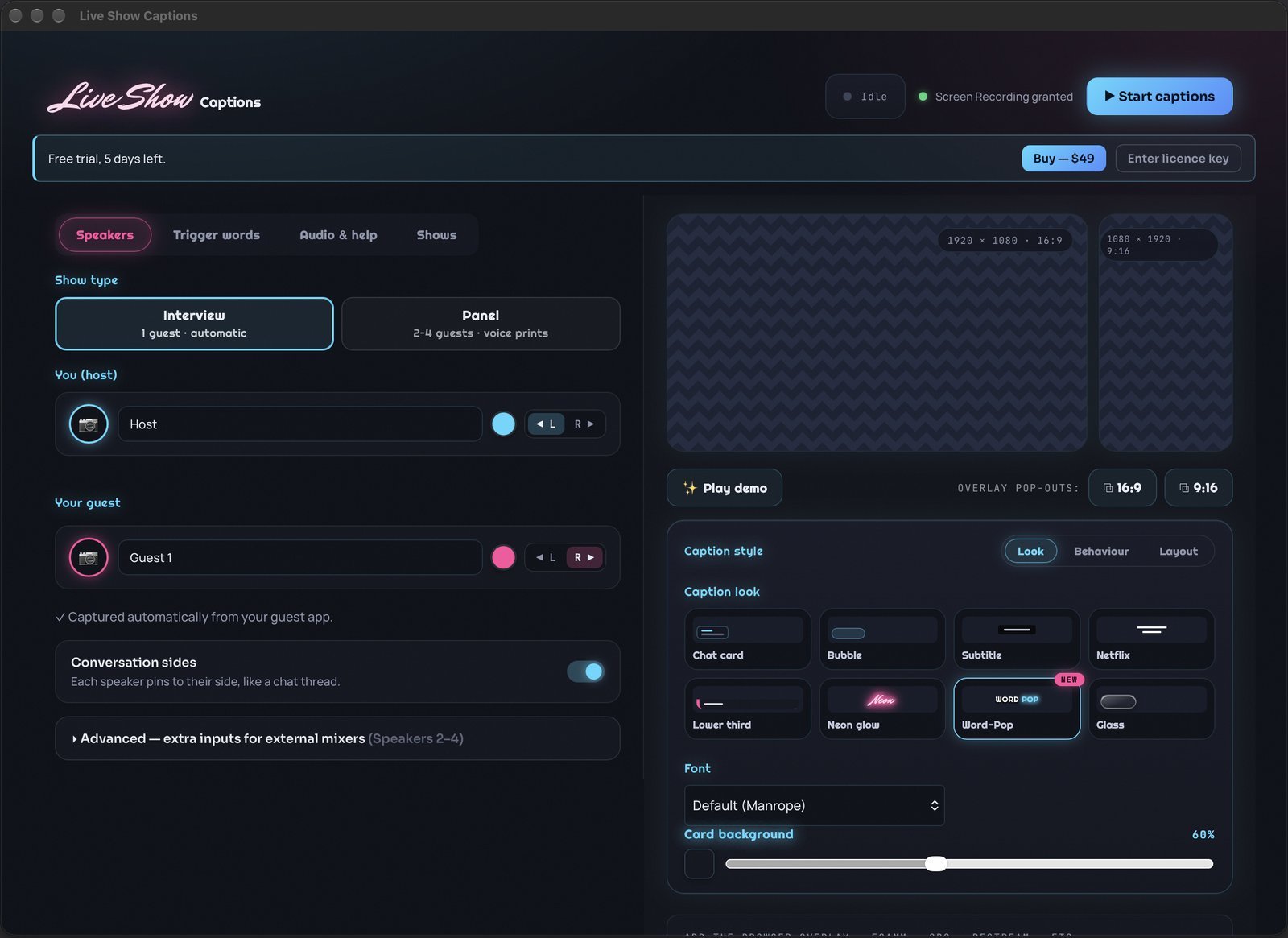
Task: Click the Guest 1 camera avatar icon
Action: [89, 557]
